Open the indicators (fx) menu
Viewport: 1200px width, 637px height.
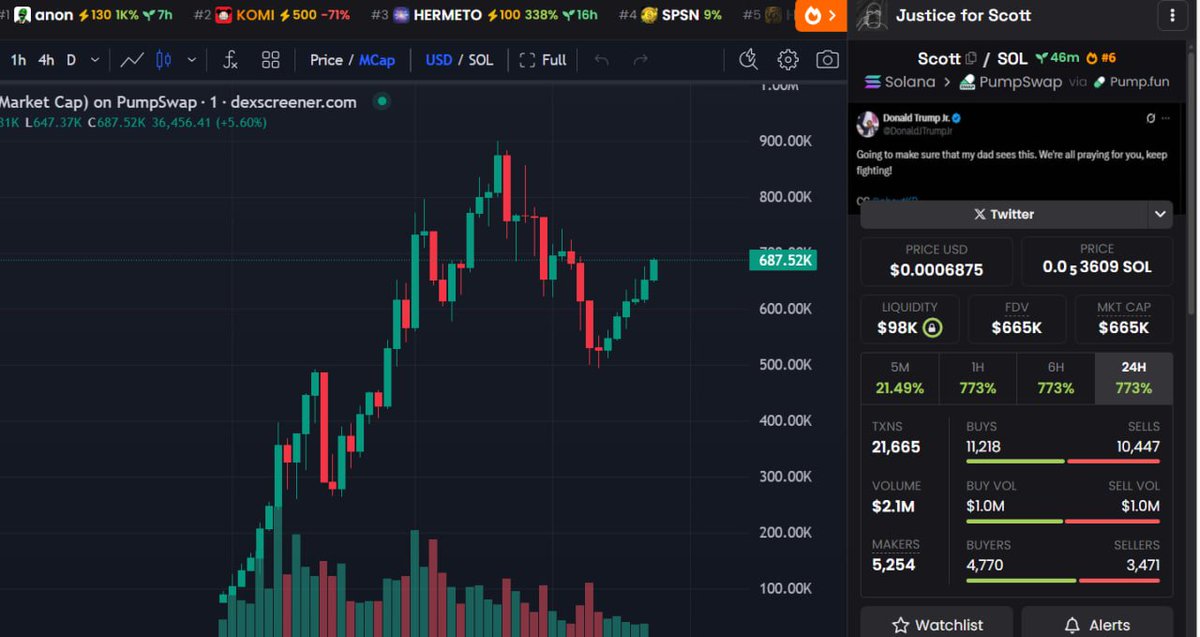tap(230, 60)
